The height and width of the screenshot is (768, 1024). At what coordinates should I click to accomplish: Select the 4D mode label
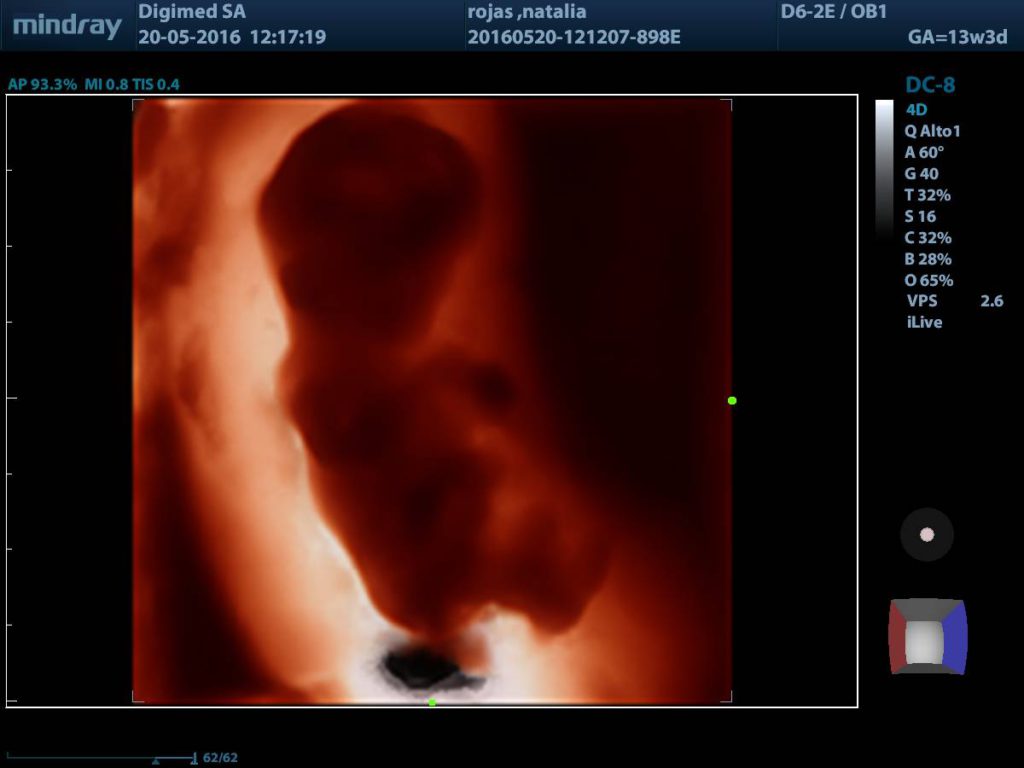(x=916, y=109)
